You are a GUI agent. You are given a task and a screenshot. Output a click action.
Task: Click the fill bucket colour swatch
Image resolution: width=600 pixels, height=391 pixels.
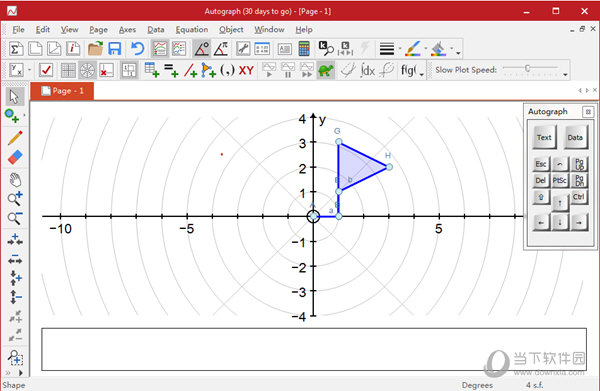point(439,49)
